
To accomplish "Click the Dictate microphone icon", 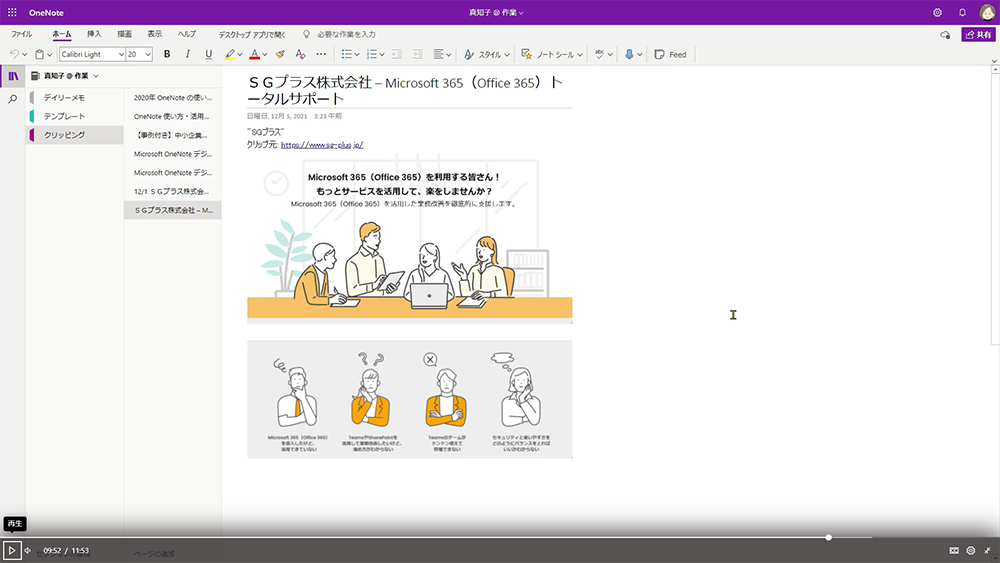I will (x=629, y=54).
